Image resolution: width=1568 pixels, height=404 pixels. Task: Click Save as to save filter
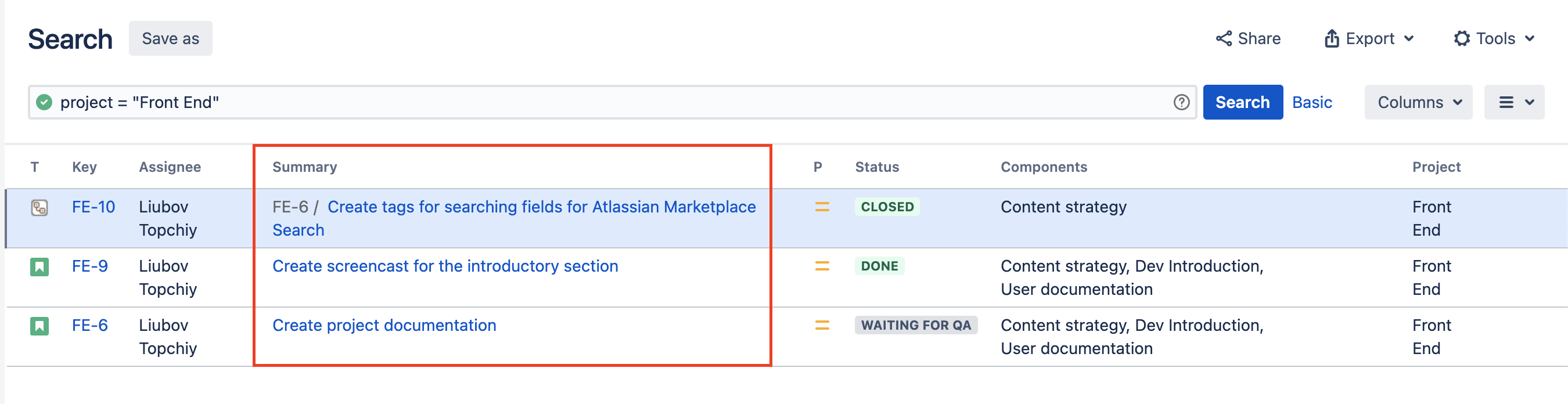coord(170,39)
